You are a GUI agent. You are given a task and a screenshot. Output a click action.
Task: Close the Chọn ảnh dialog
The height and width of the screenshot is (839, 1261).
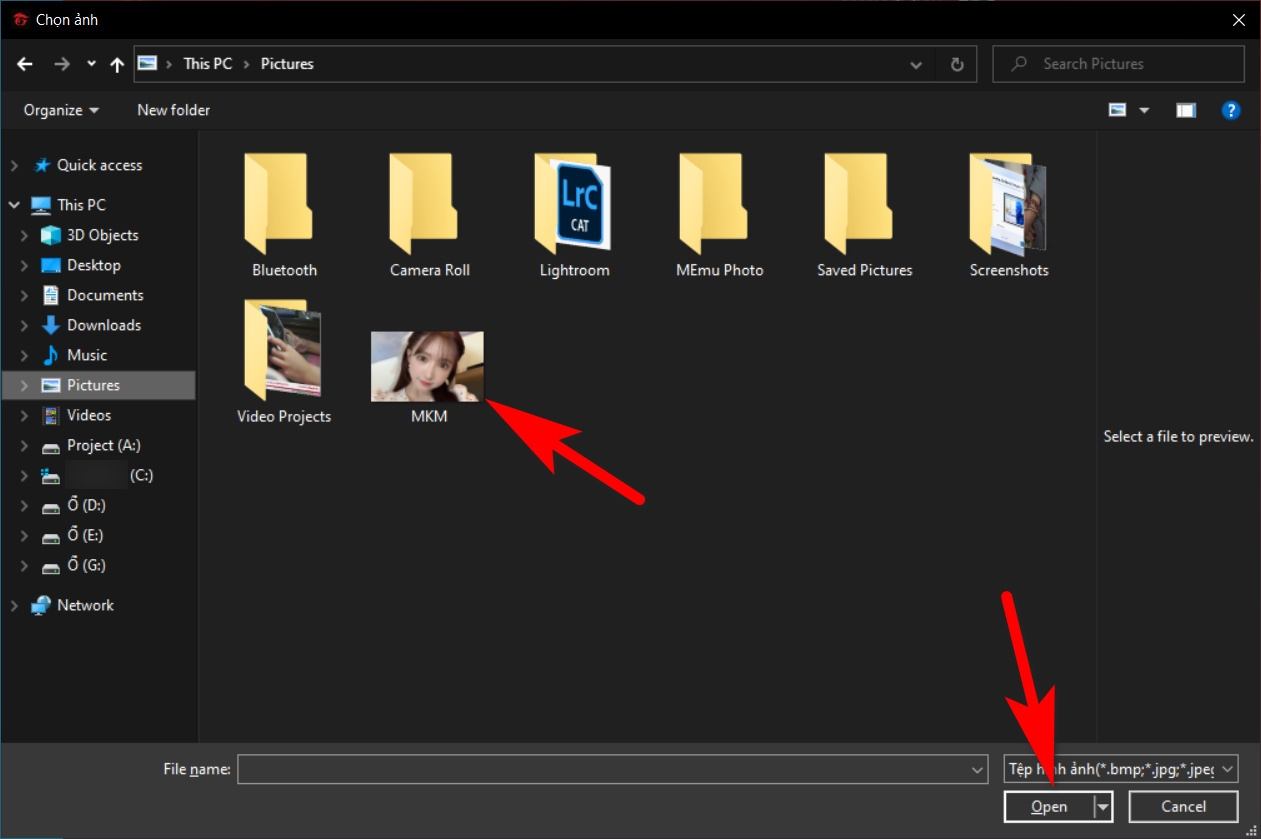[x=1240, y=19]
